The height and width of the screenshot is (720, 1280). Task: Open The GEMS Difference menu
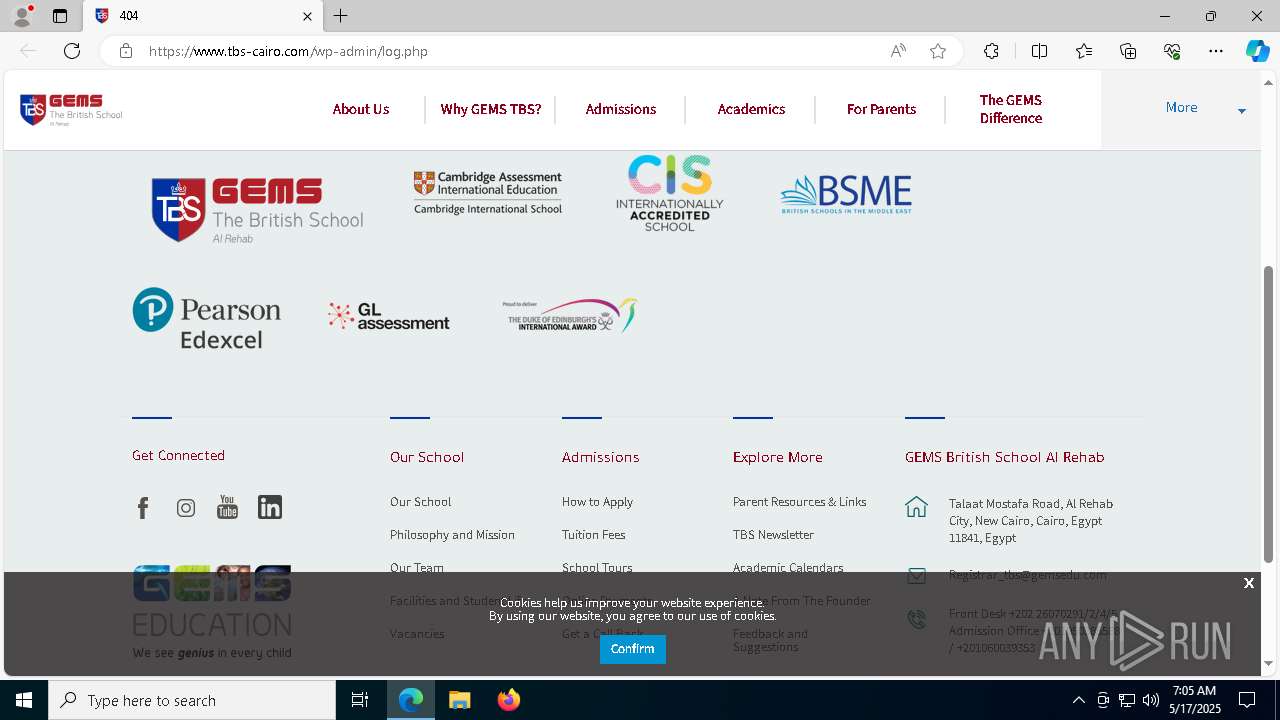(x=1011, y=109)
